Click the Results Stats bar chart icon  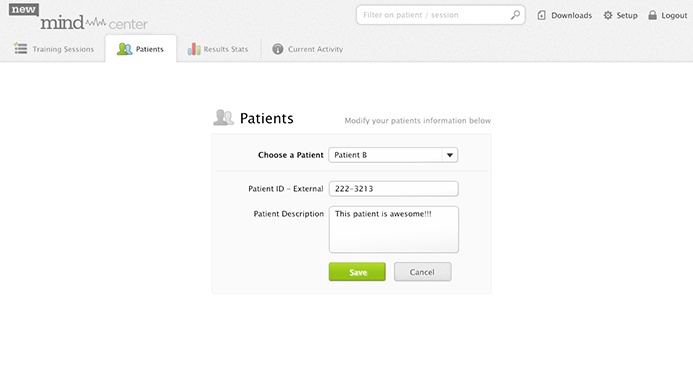click(x=194, y=49)
